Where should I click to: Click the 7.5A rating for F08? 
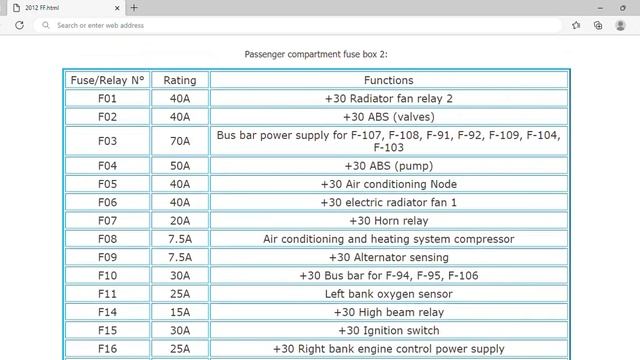tap(180, 239)
